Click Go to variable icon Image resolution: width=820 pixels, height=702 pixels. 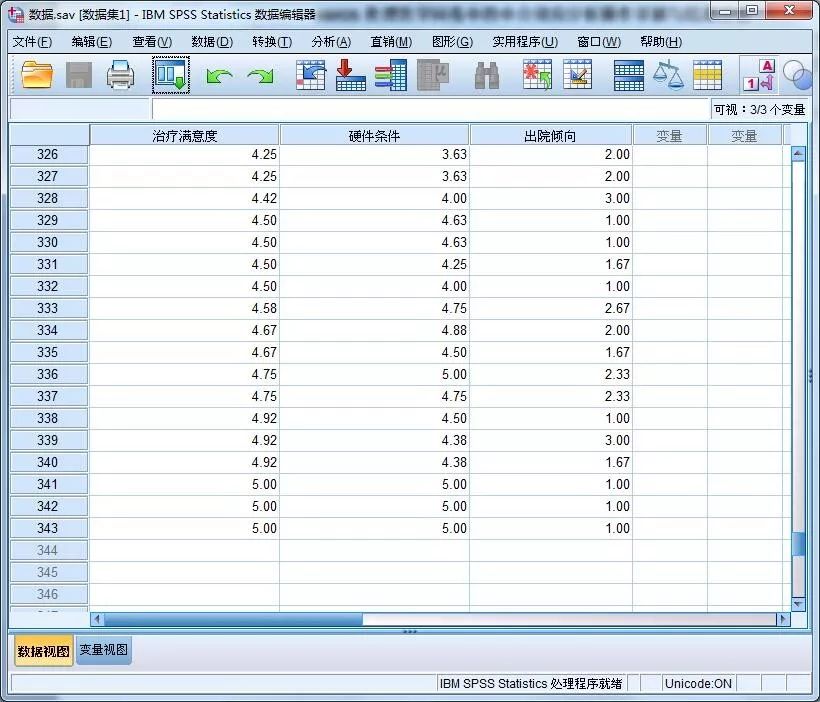[x=350, y=75]
